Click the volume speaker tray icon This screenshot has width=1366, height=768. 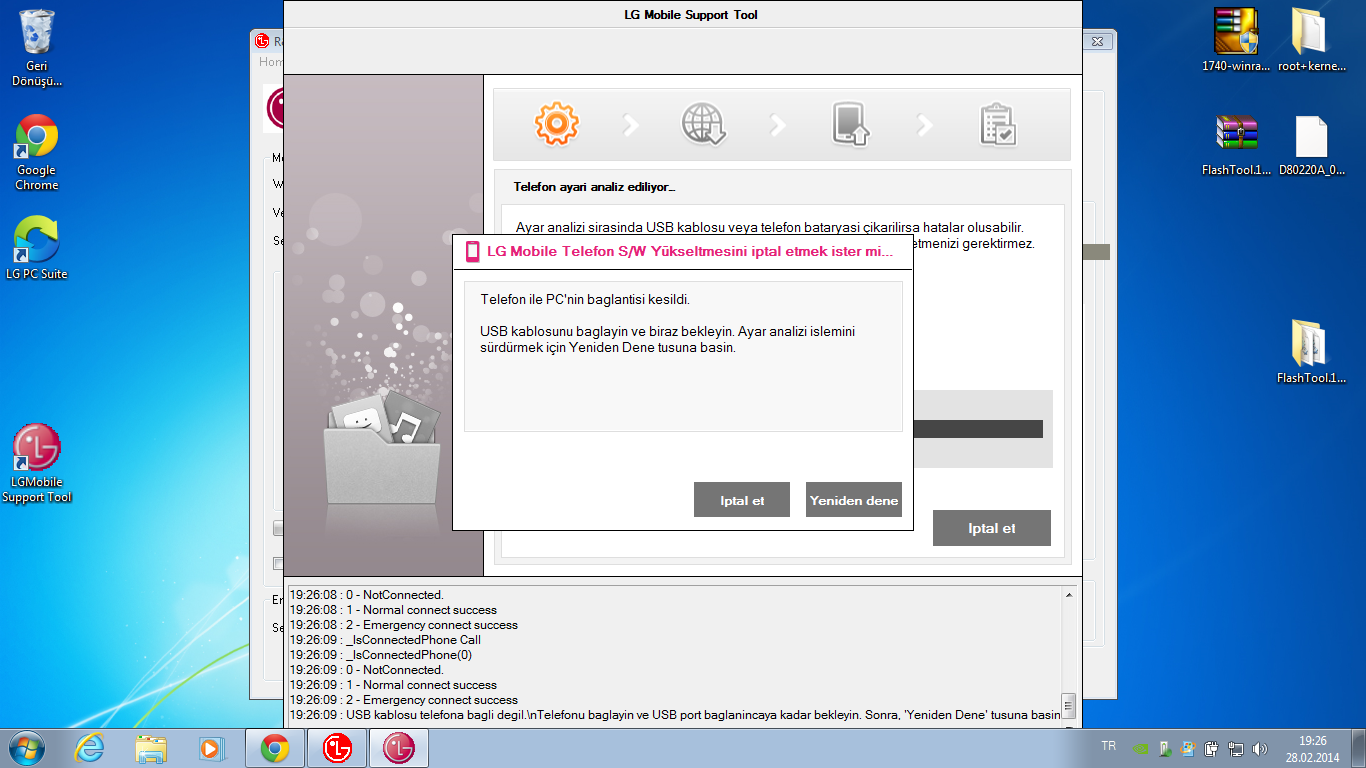(x=1259, y=748)
